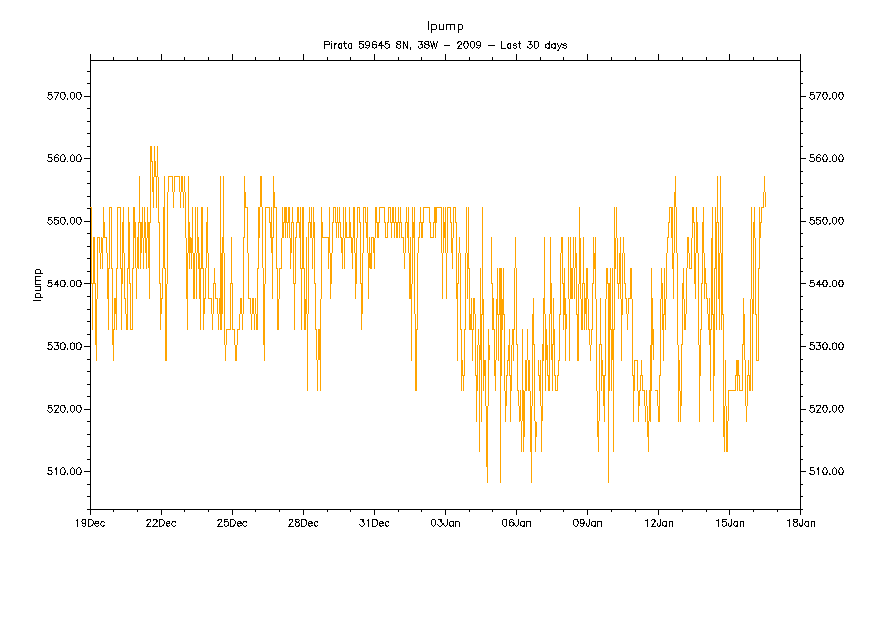Click the chart title "Ipump" at top
Image resolution: width=891 pixels, height=630 pixels.
[x=445, y=26]
